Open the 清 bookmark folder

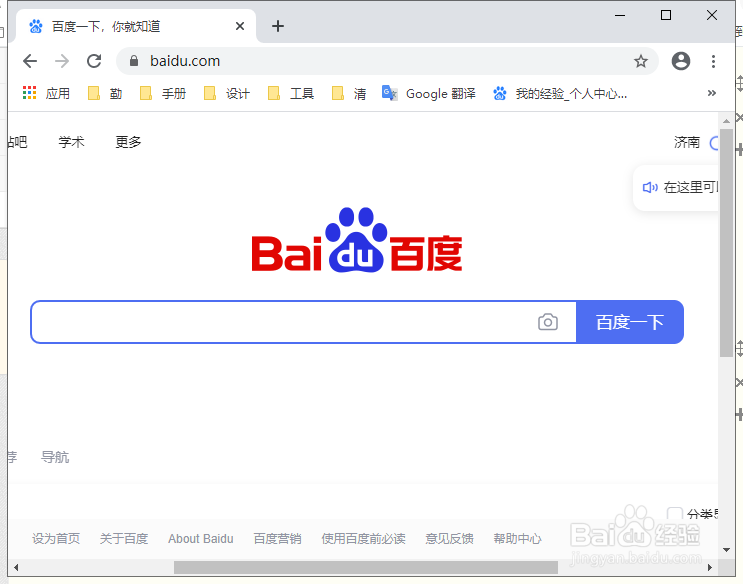pyautogui.click(x=349, y=93)
